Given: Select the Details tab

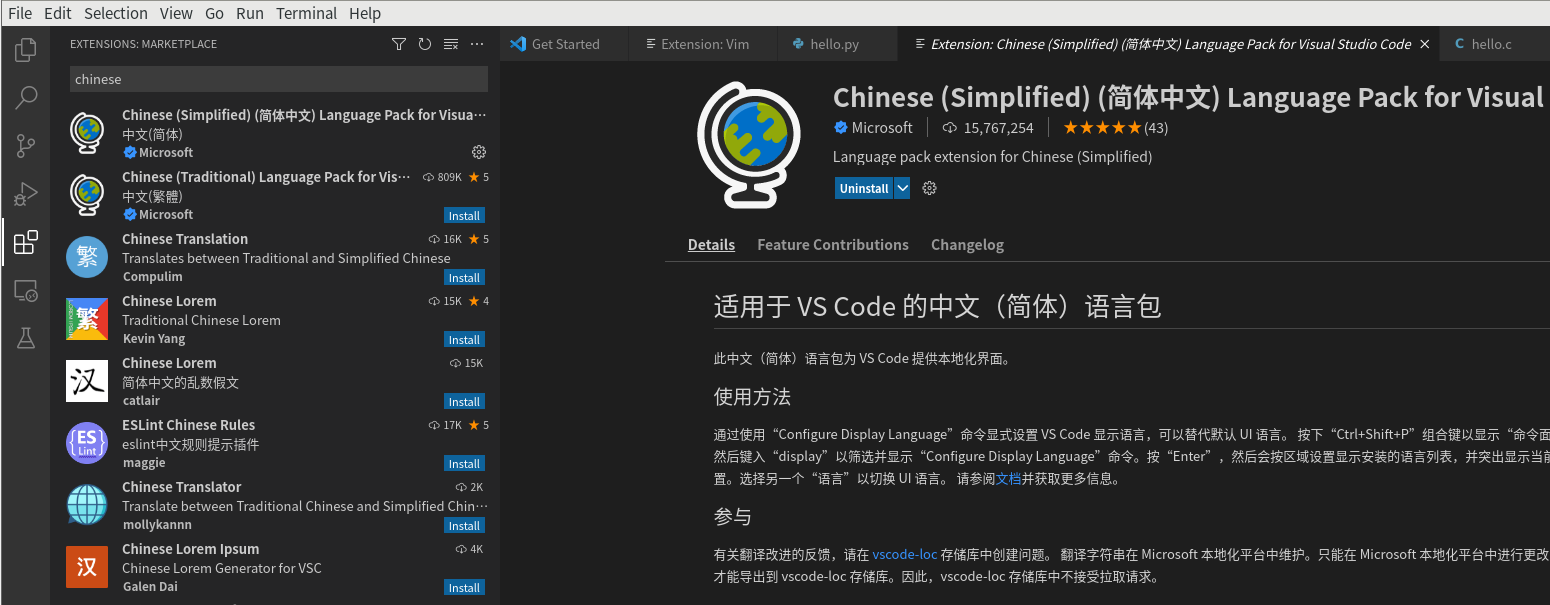Looking at the screenshot, I should point(711,245).
